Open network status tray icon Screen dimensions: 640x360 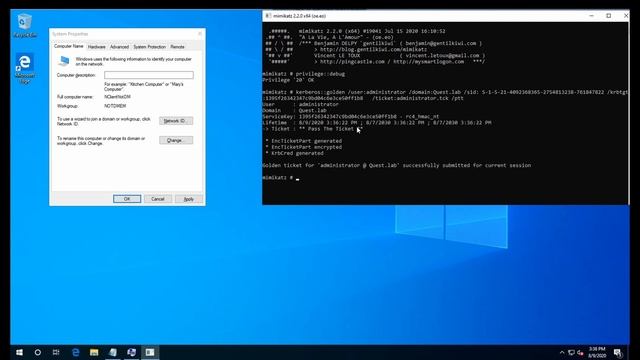571,353
